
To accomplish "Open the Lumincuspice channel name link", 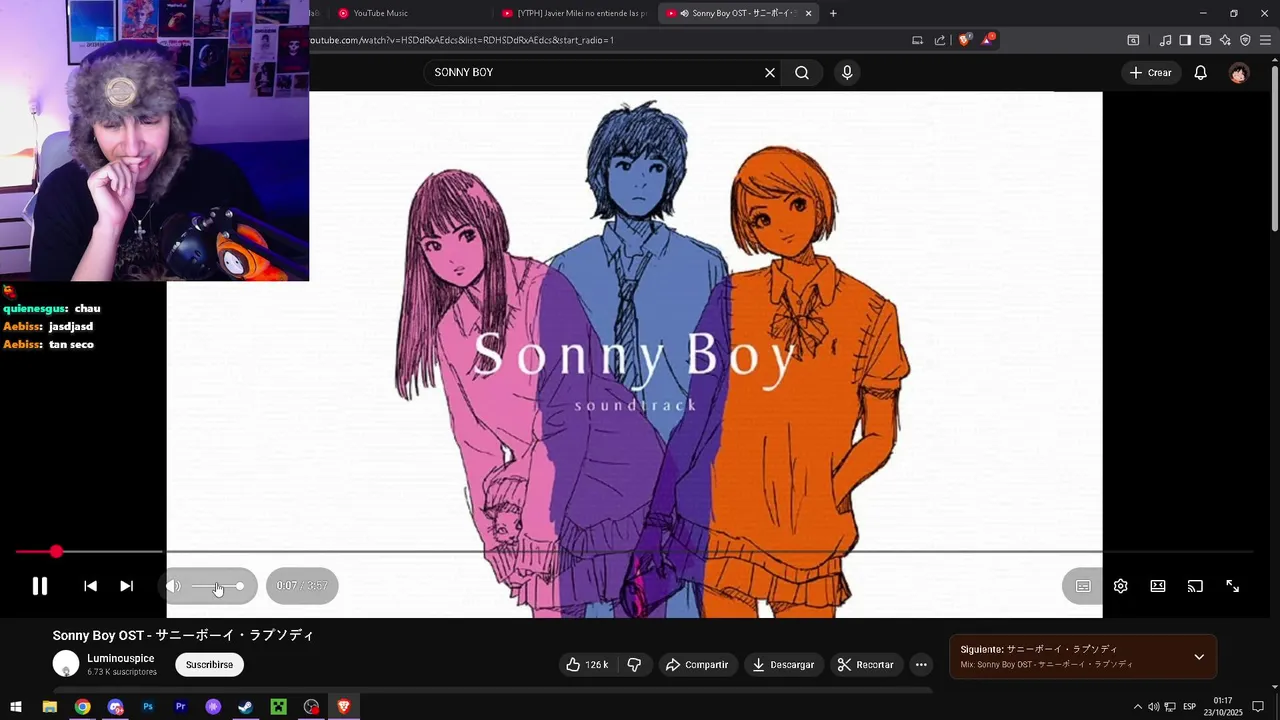I will [x=120, y=658].
